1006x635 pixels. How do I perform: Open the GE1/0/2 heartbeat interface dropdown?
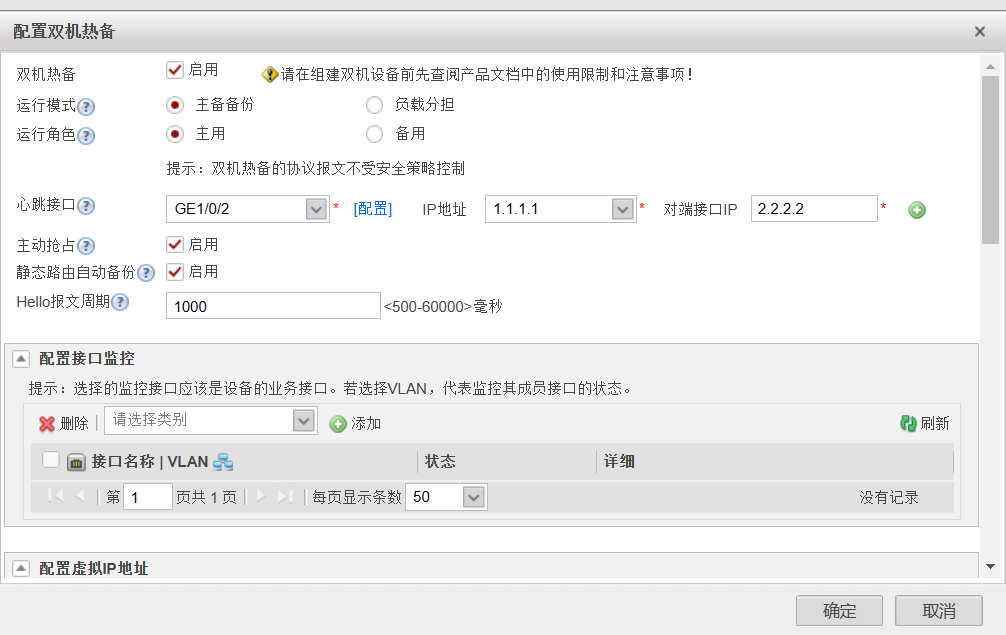click(x=316, y=209)
